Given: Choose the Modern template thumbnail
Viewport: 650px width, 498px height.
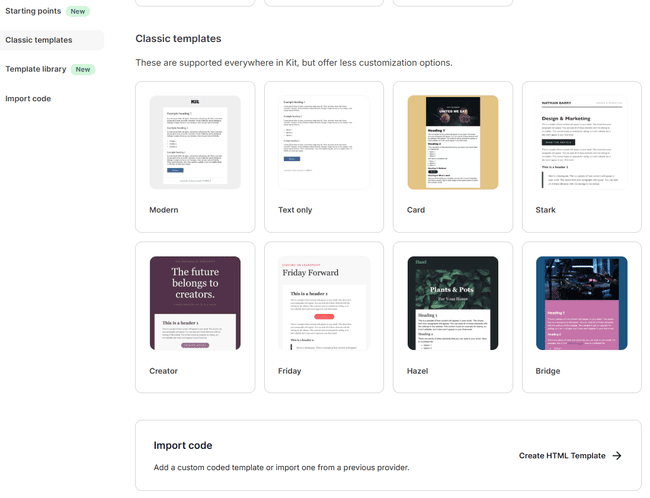Looking at the screenshot, I should click(x=194, y=142).
